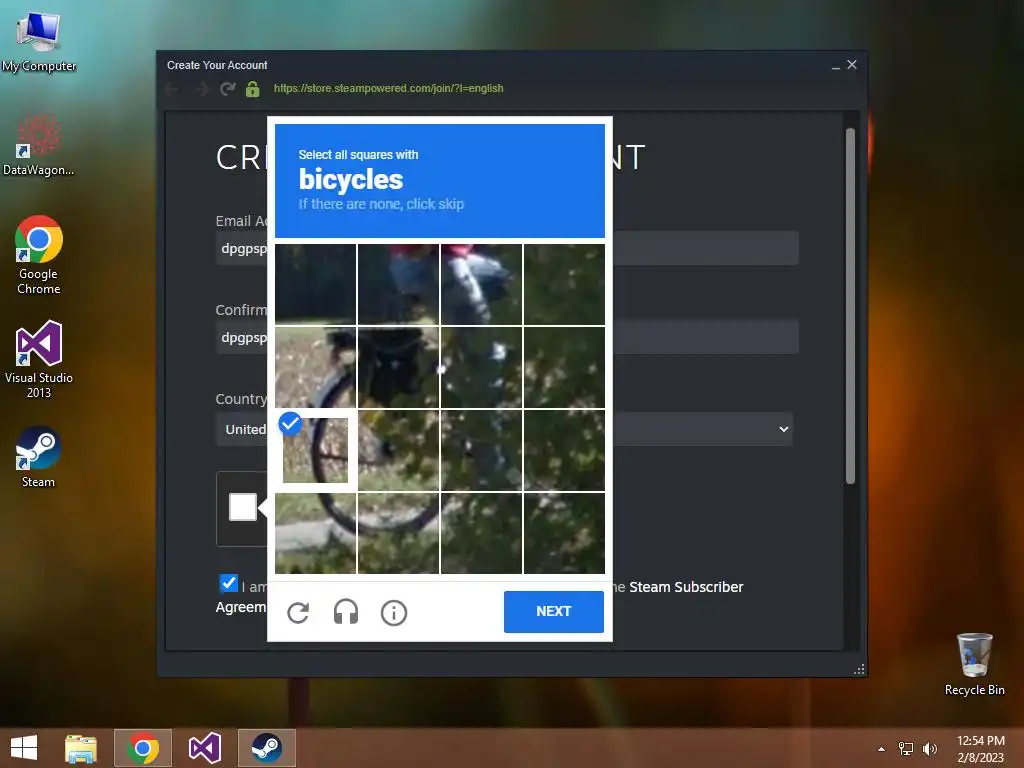The width and height of the screenshot is (1024, 768).
Task: Click the Steam window back arrow
Action: coord(172,88)
